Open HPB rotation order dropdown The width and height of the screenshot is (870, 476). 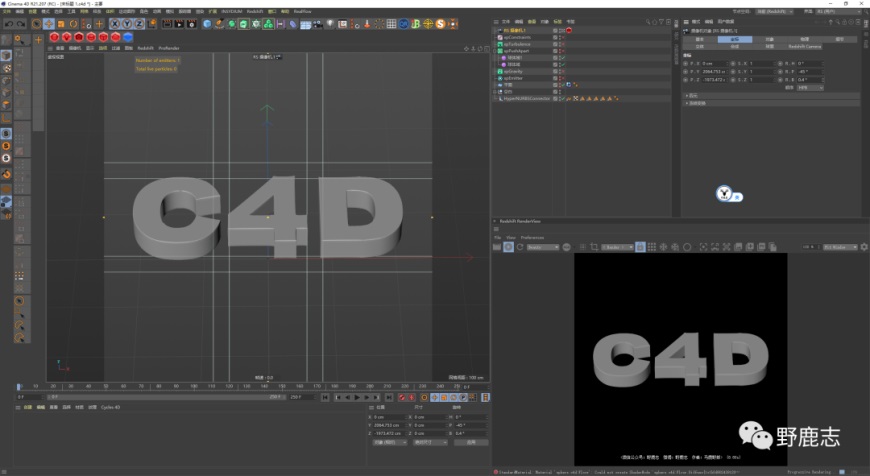point(810,88)
